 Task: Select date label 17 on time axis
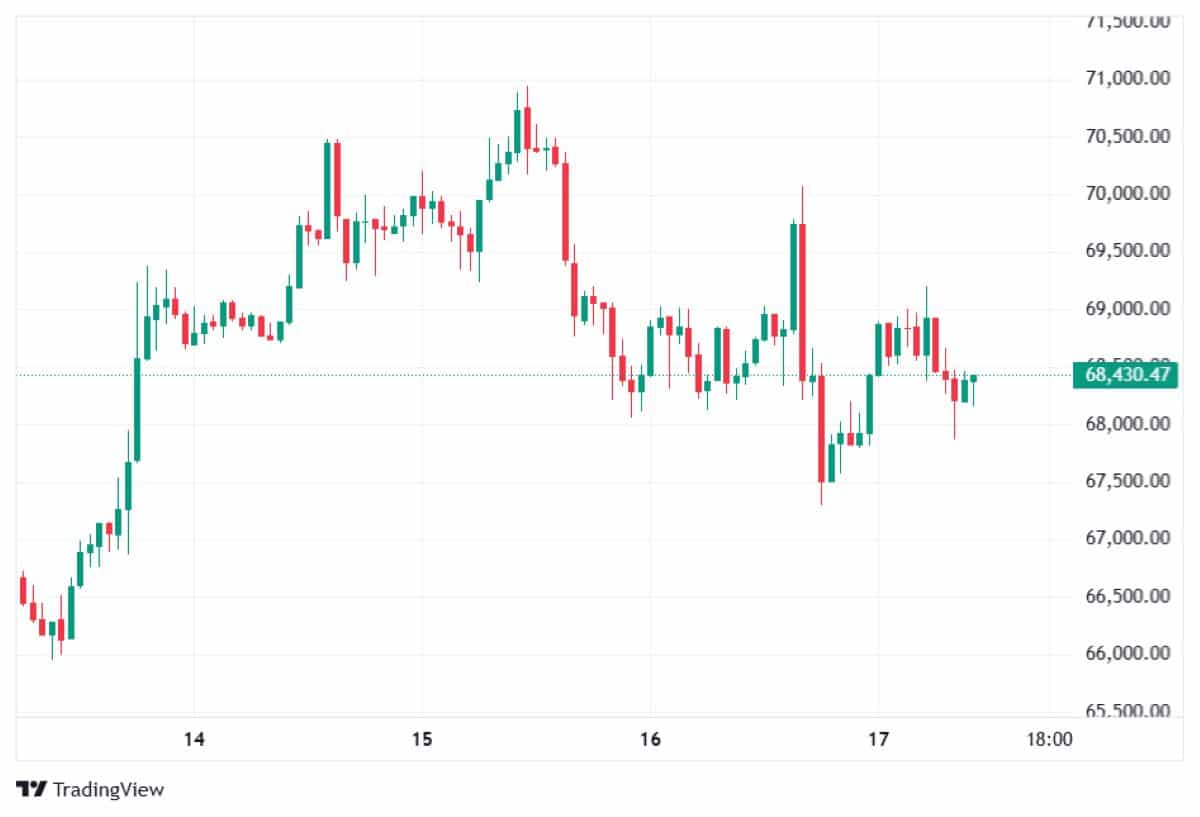[x=878, y=740]
